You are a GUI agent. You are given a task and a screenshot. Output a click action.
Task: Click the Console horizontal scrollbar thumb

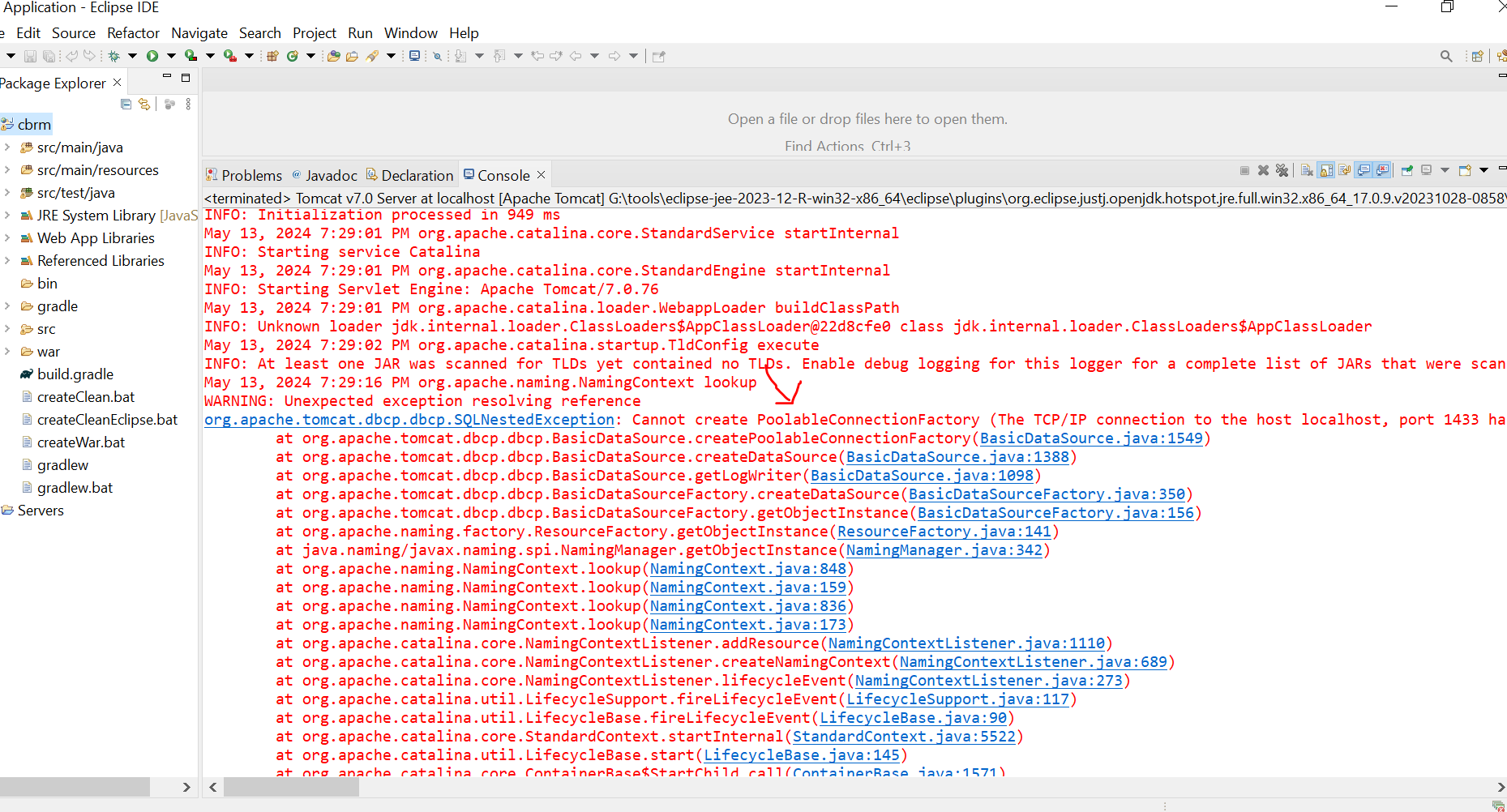[291, 787]
